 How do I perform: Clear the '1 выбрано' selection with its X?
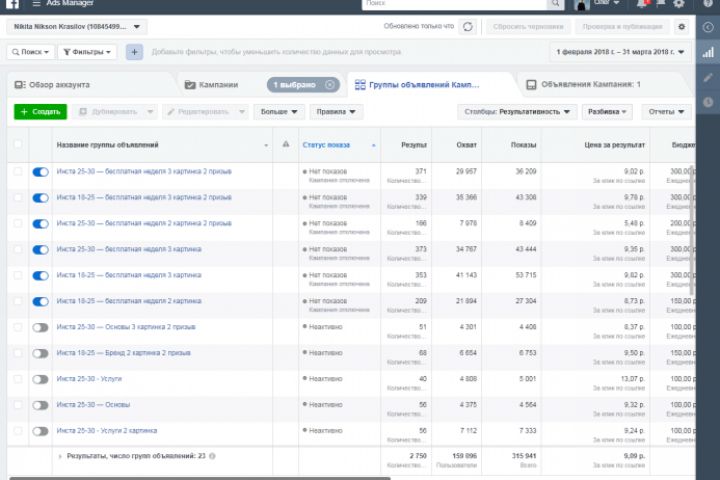pyautogui.click(x=330, y=85)
